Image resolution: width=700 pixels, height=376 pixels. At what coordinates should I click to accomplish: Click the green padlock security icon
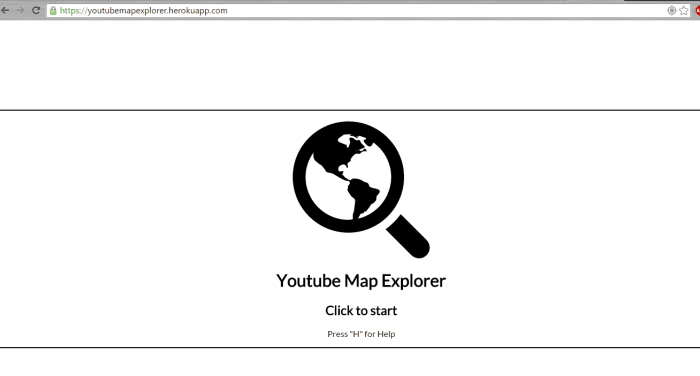(x=53, y=11)
